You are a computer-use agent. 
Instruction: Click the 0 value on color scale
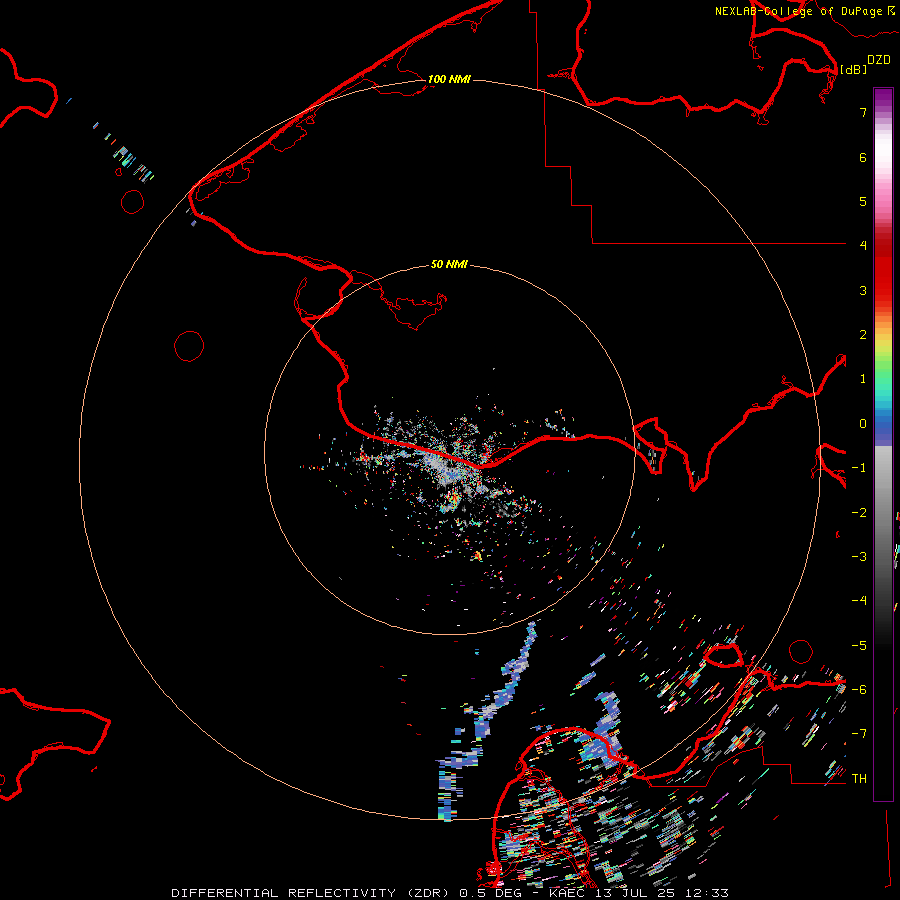tap(863, 424)
